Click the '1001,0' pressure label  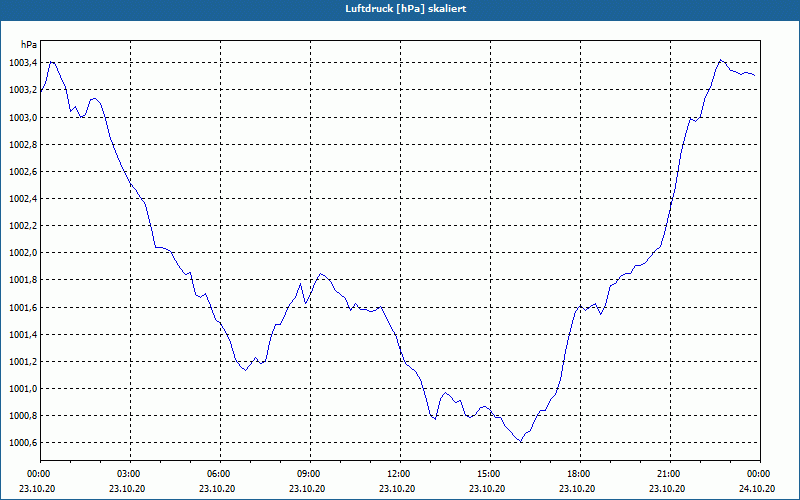23,388
